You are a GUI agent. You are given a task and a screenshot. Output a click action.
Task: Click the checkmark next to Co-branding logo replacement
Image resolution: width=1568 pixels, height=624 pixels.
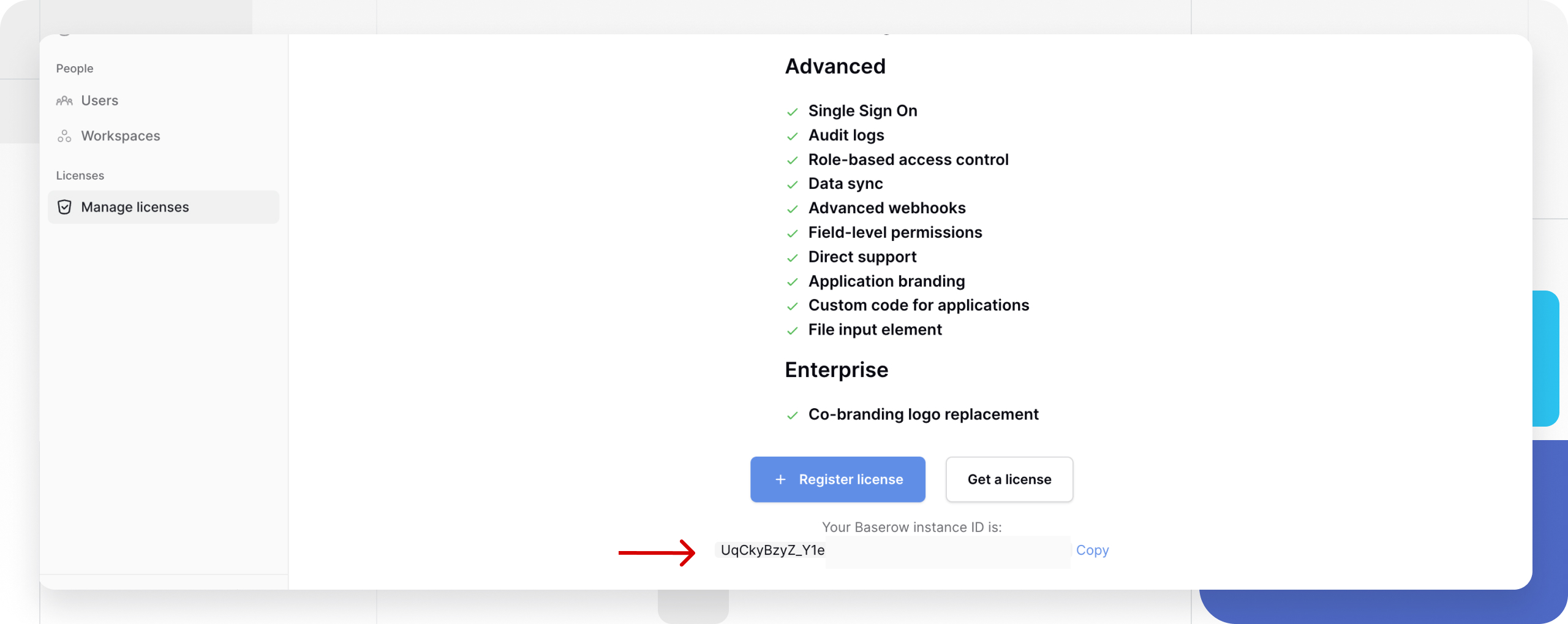[792, 416]
